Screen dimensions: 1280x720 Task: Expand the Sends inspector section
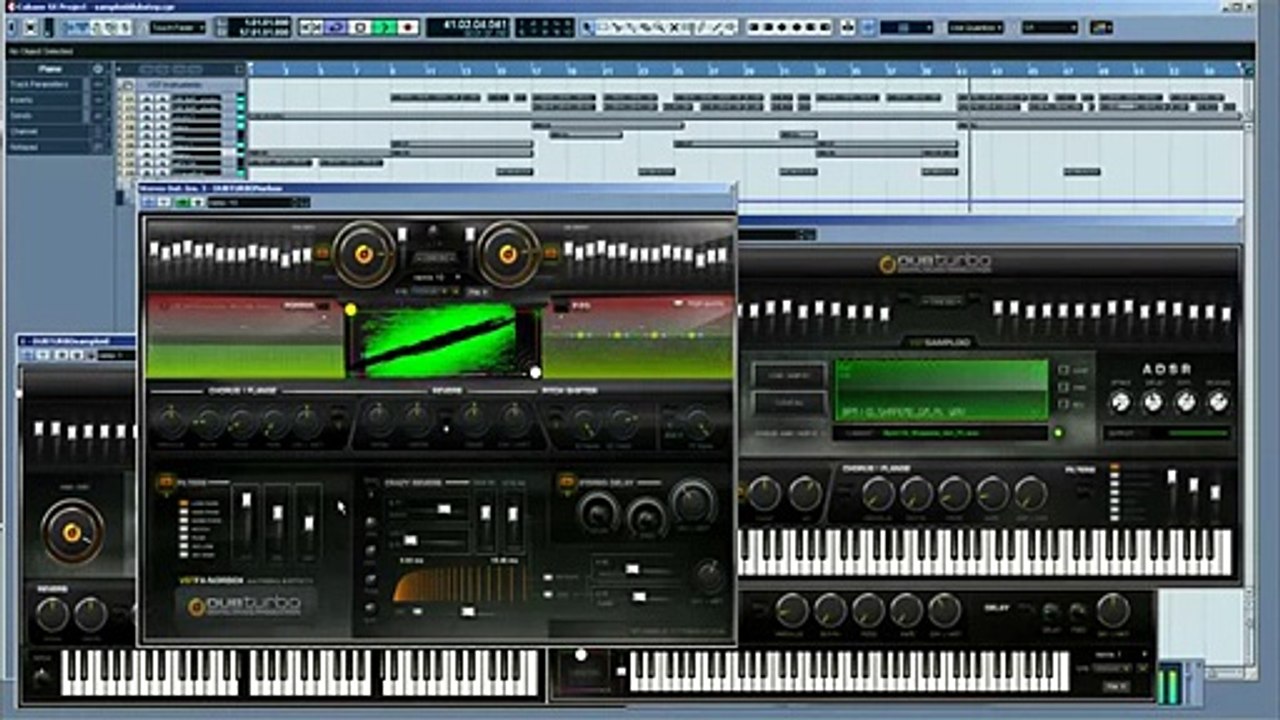[57, 116]
